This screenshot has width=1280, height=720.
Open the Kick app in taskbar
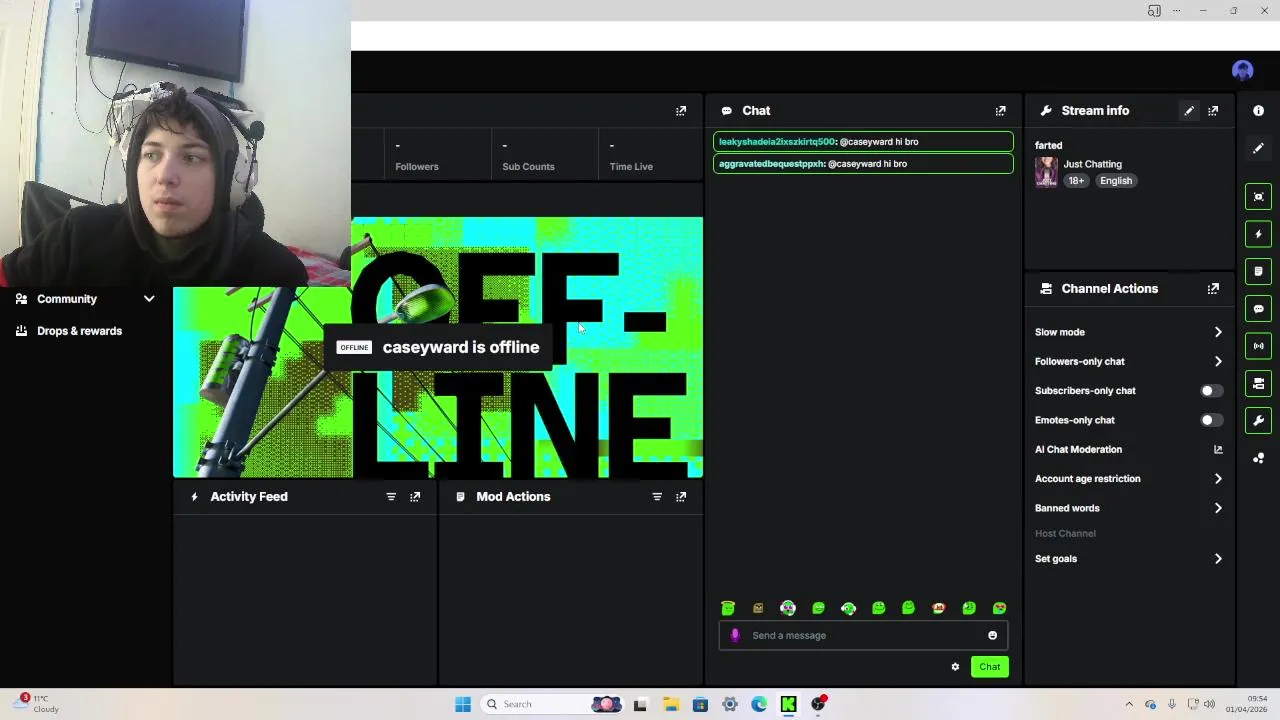(x=789, y=705)
